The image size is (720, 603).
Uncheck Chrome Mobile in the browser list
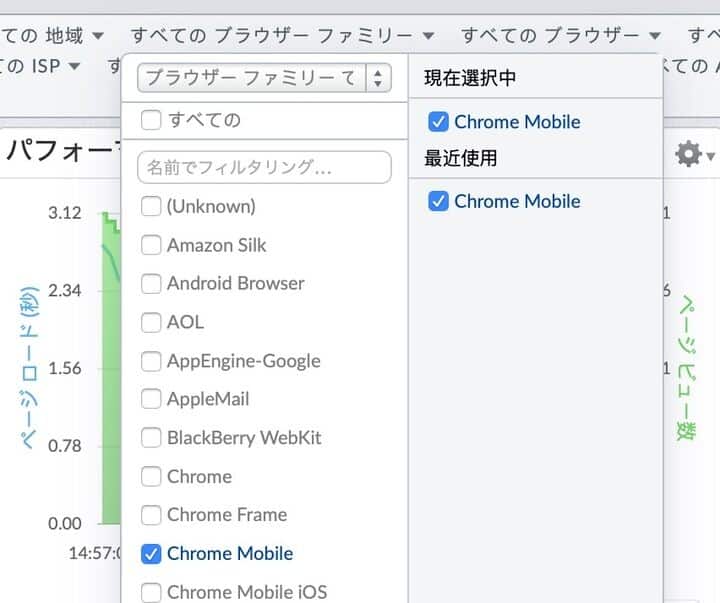tap(151, 554)
